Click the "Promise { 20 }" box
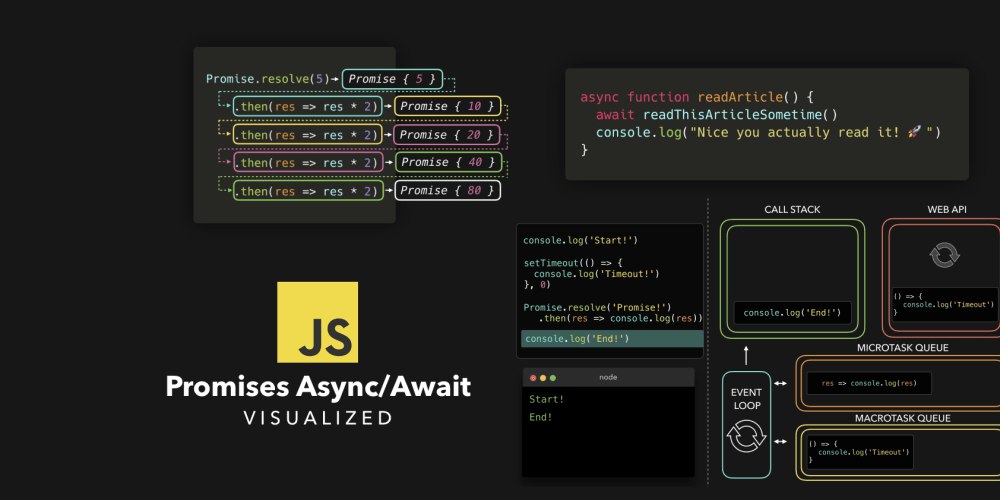The width and height of the screenshot is (1000, 500). (x=447, y=135)
